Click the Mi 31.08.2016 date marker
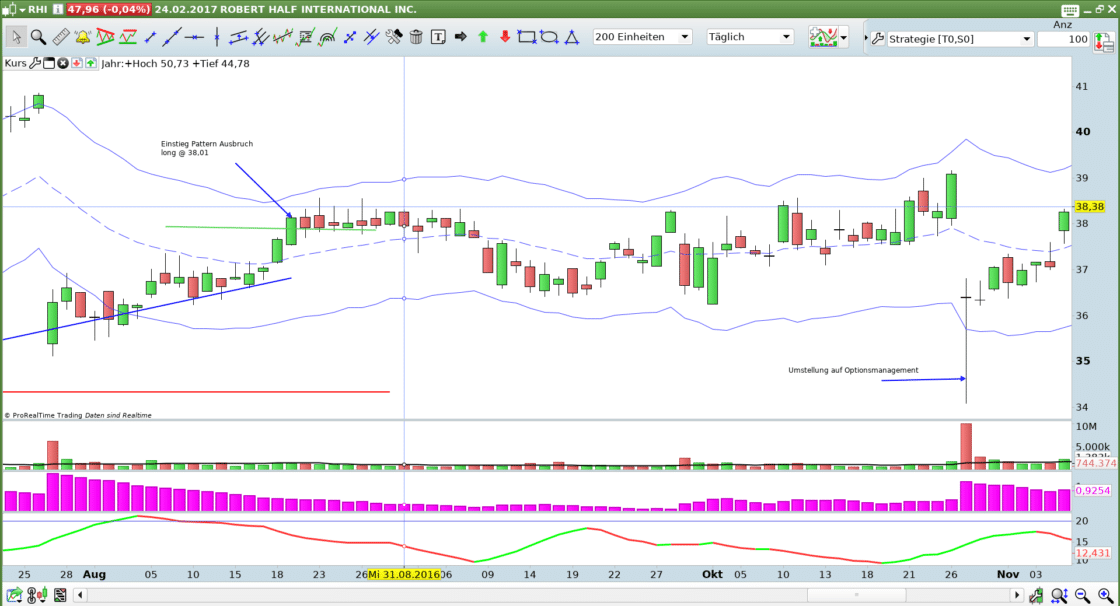 (x=404, y=575)
